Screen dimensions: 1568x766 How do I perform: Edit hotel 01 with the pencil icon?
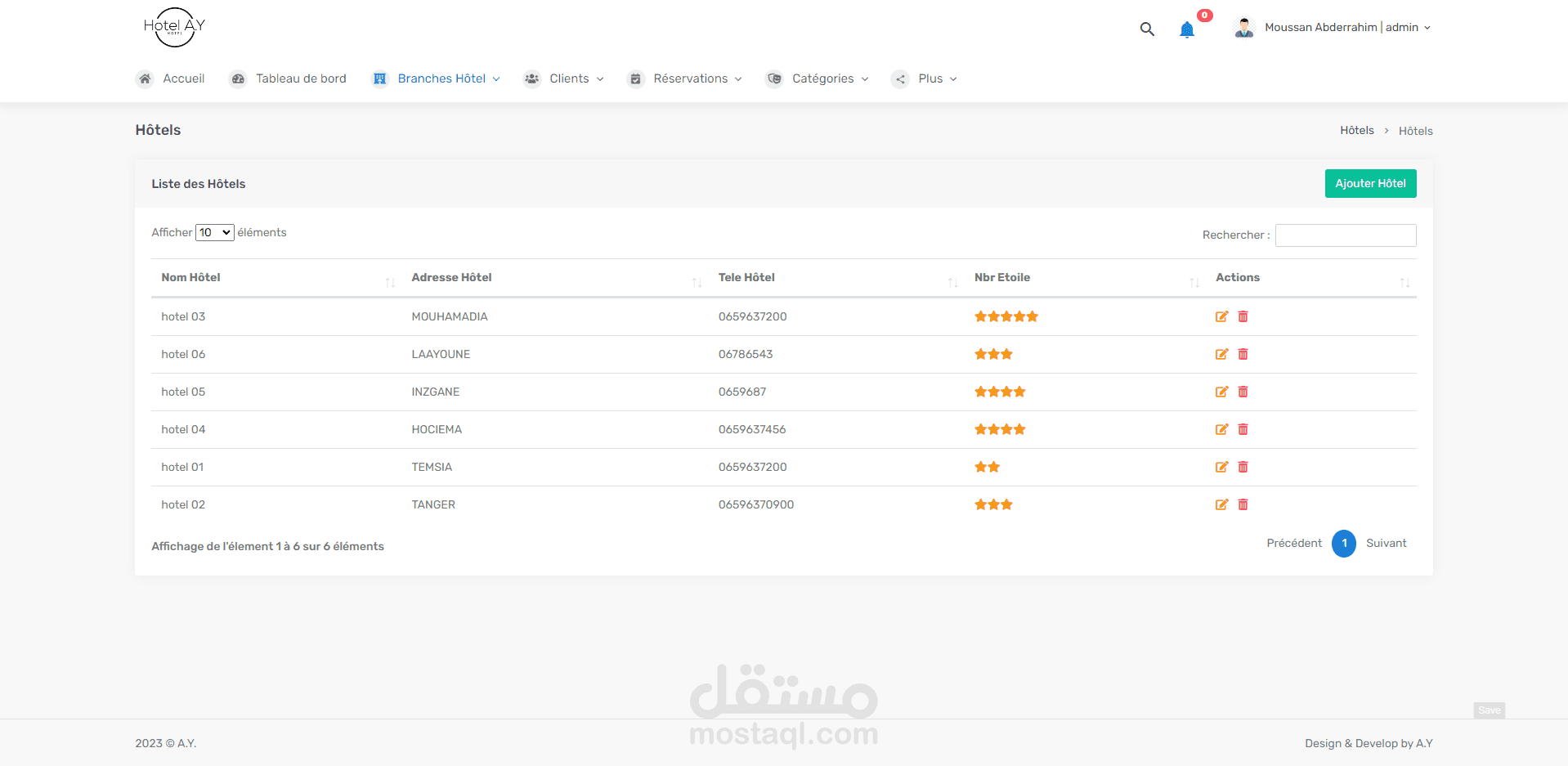pos(1221,467)
